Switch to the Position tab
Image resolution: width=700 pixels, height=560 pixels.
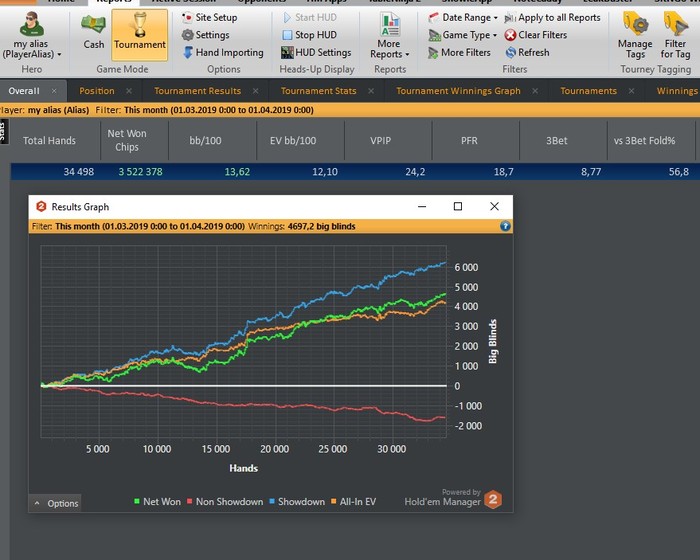point(97,91)
